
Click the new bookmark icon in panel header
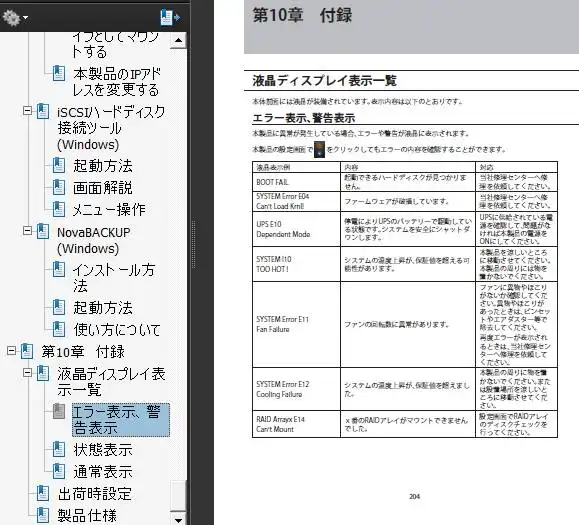[x=170, y=17]
